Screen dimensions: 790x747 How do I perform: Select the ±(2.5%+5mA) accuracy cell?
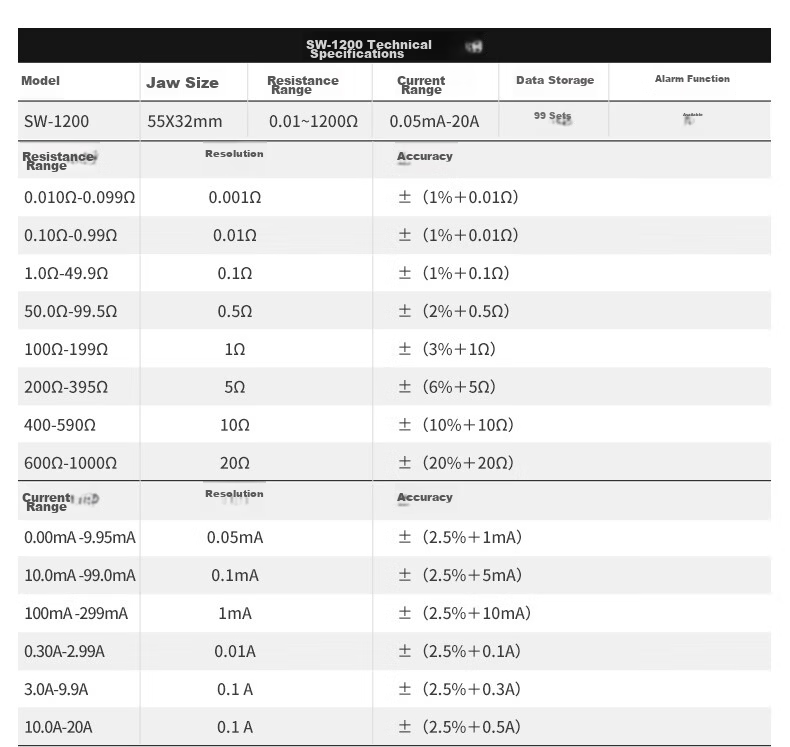[460, 575]
